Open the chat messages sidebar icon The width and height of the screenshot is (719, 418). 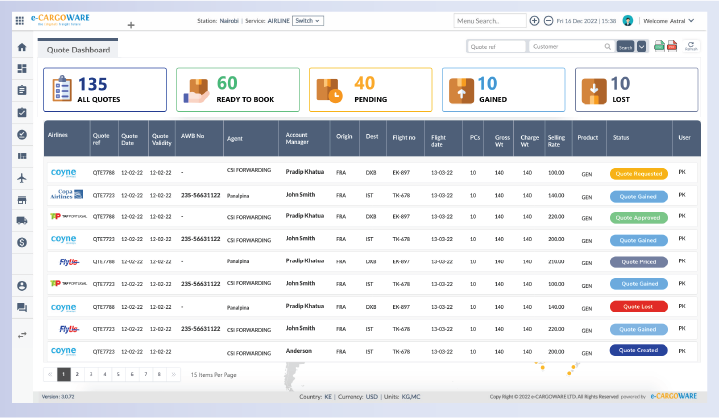pos(22,308)
